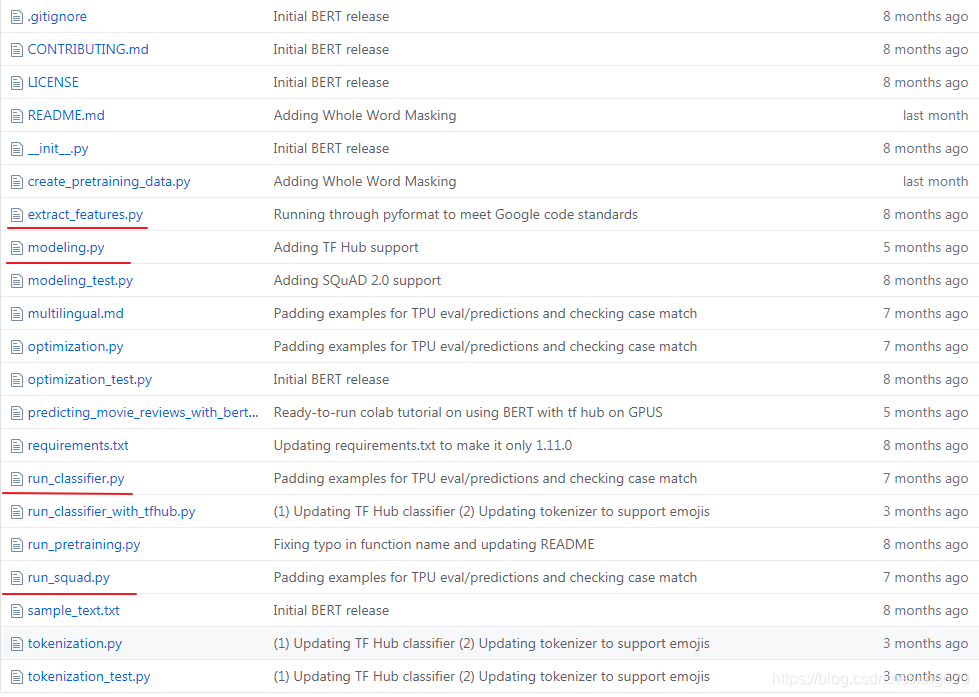Click the file icon next to modeling.py
Image resolution: width=979 pixels, height=697 pixels.
click(17, 249)
